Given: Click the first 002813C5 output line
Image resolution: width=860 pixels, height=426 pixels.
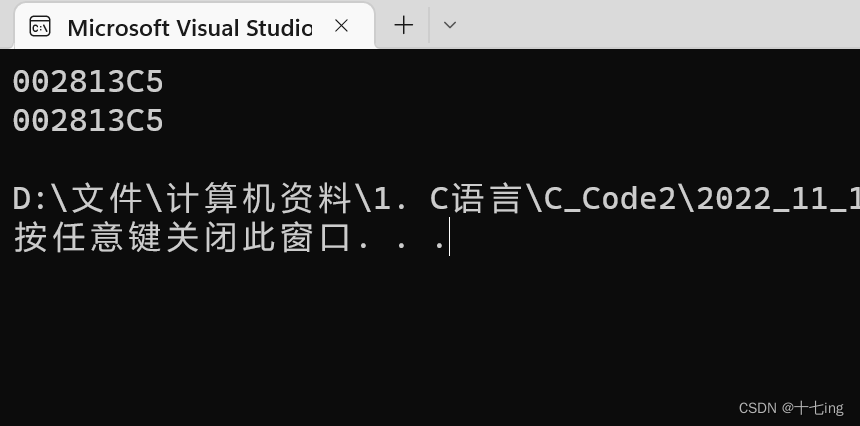Looking at the screenshot, I should 88,82.
